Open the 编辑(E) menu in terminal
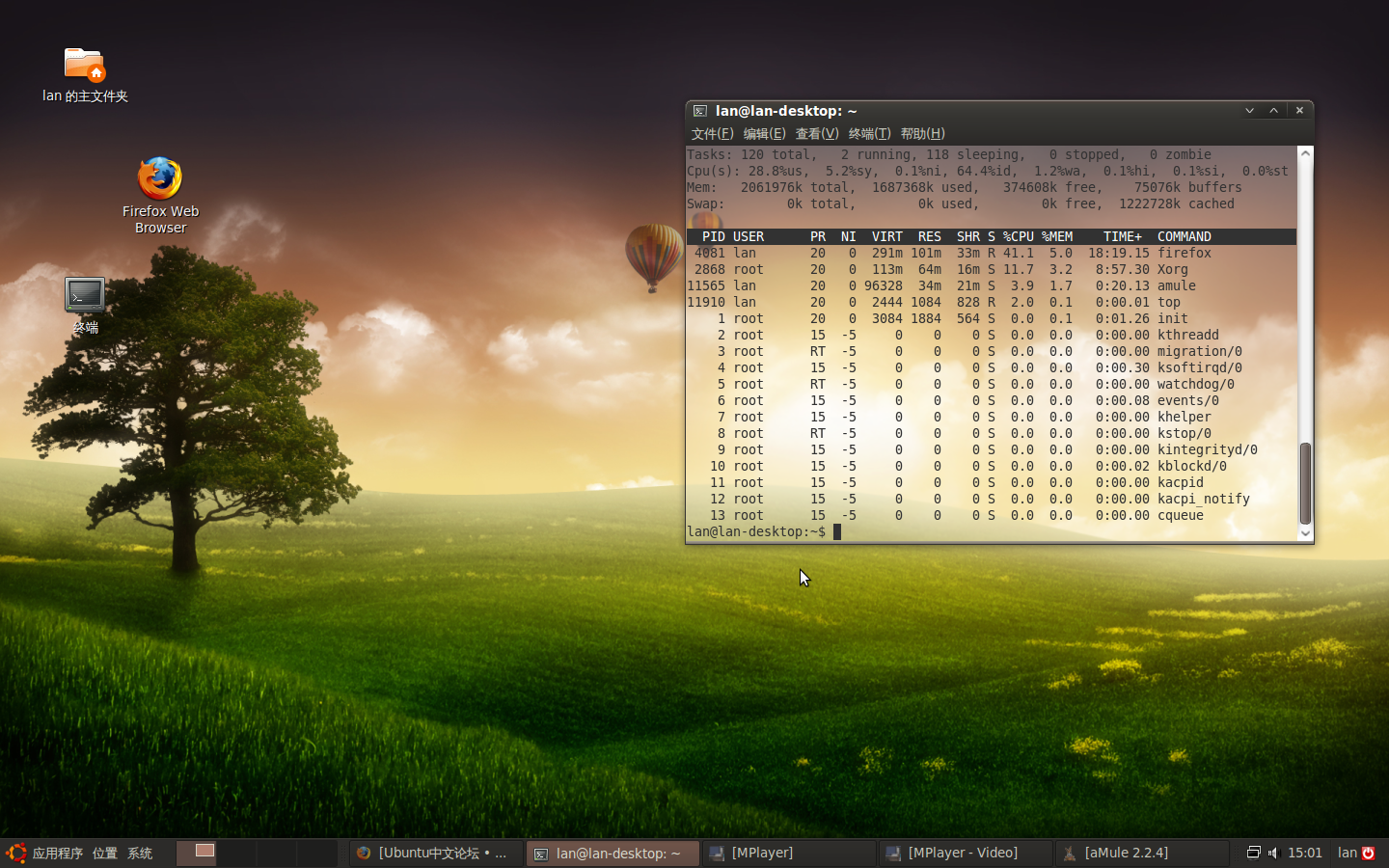Image resolution: width=1389 pixels, height=868 pixels. [x=764, y=134]
